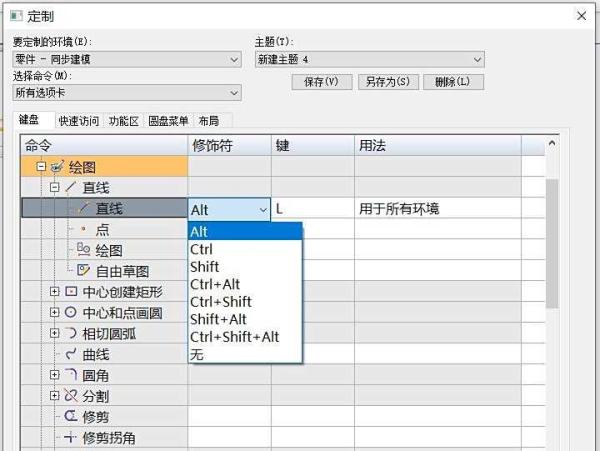This screenshot has width=600, height=451.
Task: Click the 保存(V) button
Action: pos(322,82)
